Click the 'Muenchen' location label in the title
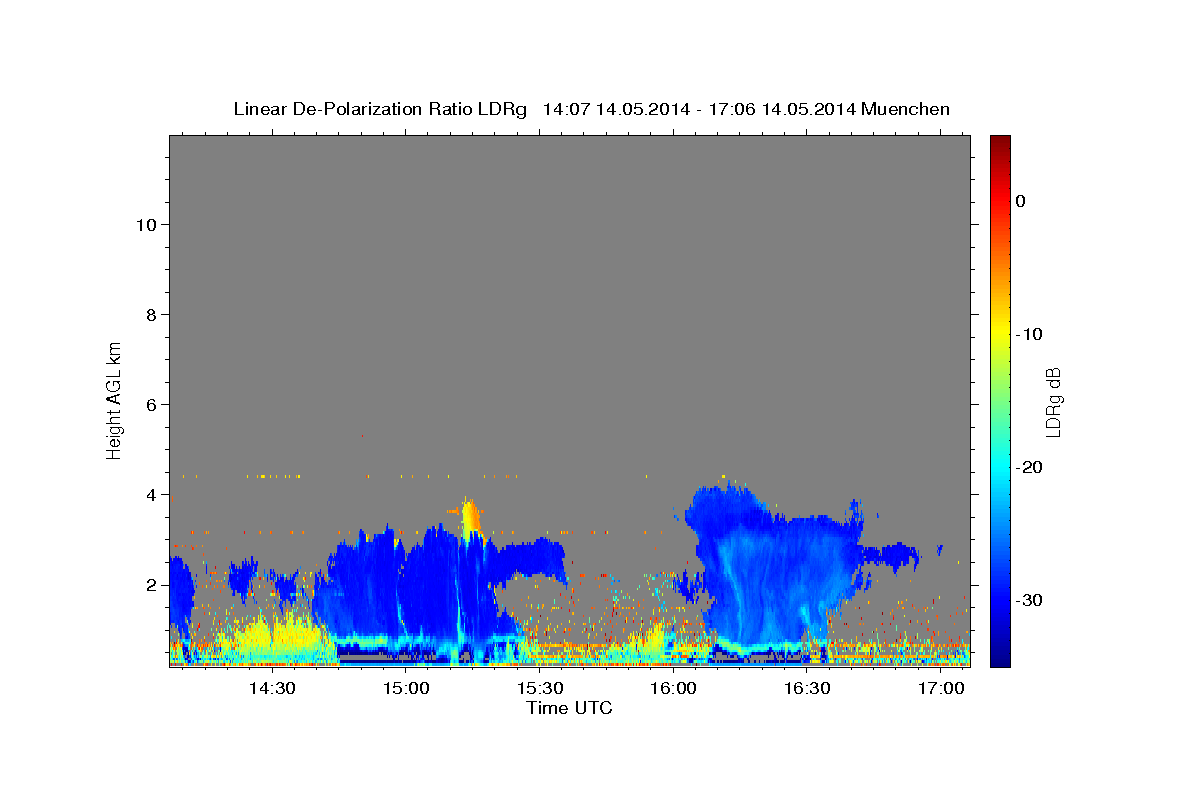Viewport: 1200px width, 800px height. tap(904, 109)
